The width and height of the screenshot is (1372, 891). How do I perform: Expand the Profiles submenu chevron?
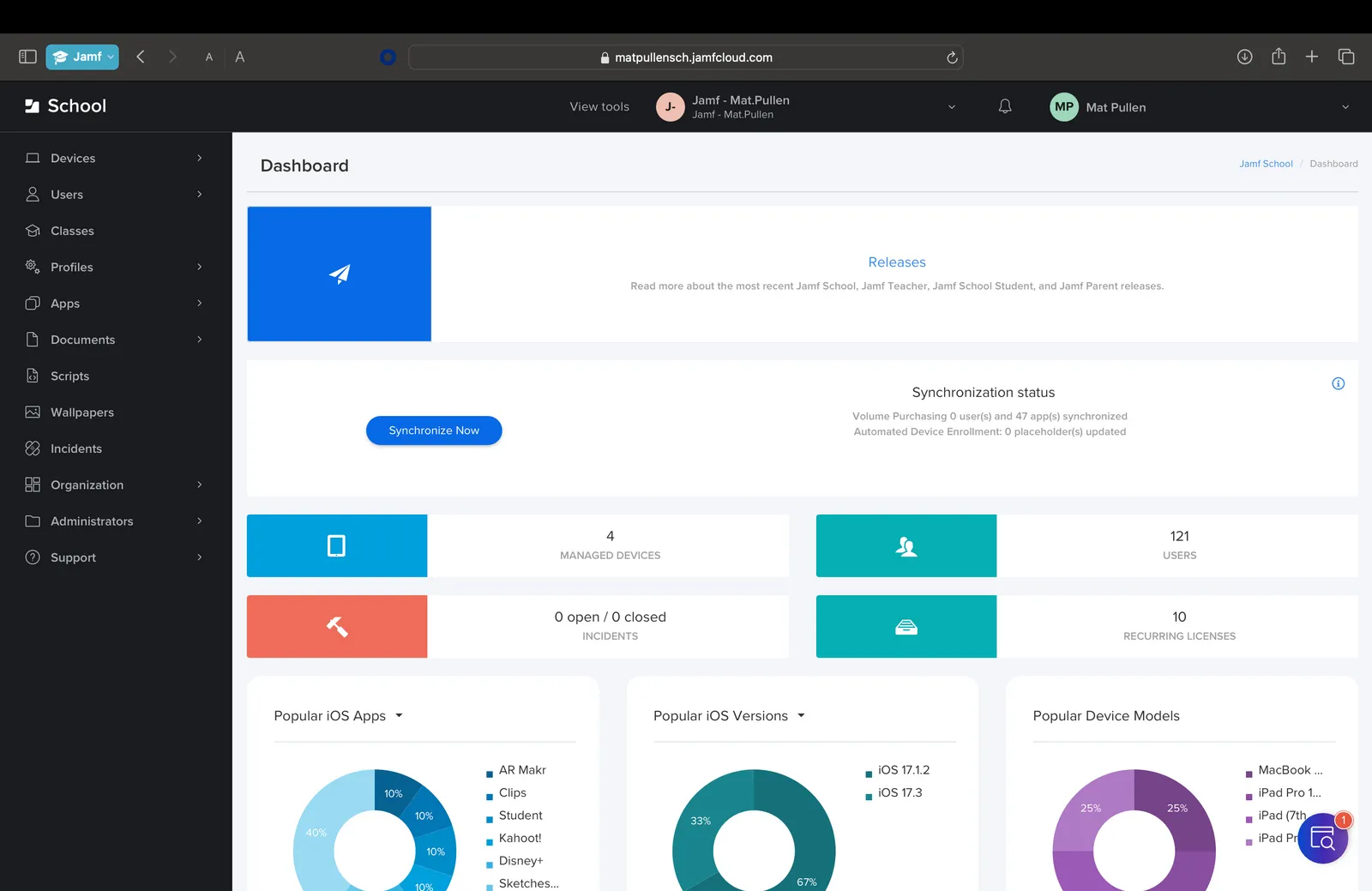click(200, 267)
